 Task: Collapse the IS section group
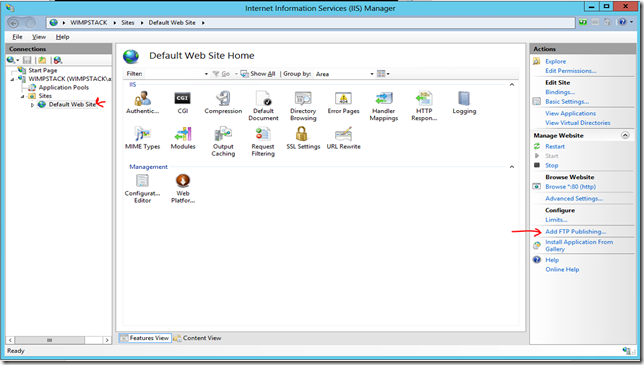[x=512, y=85]
